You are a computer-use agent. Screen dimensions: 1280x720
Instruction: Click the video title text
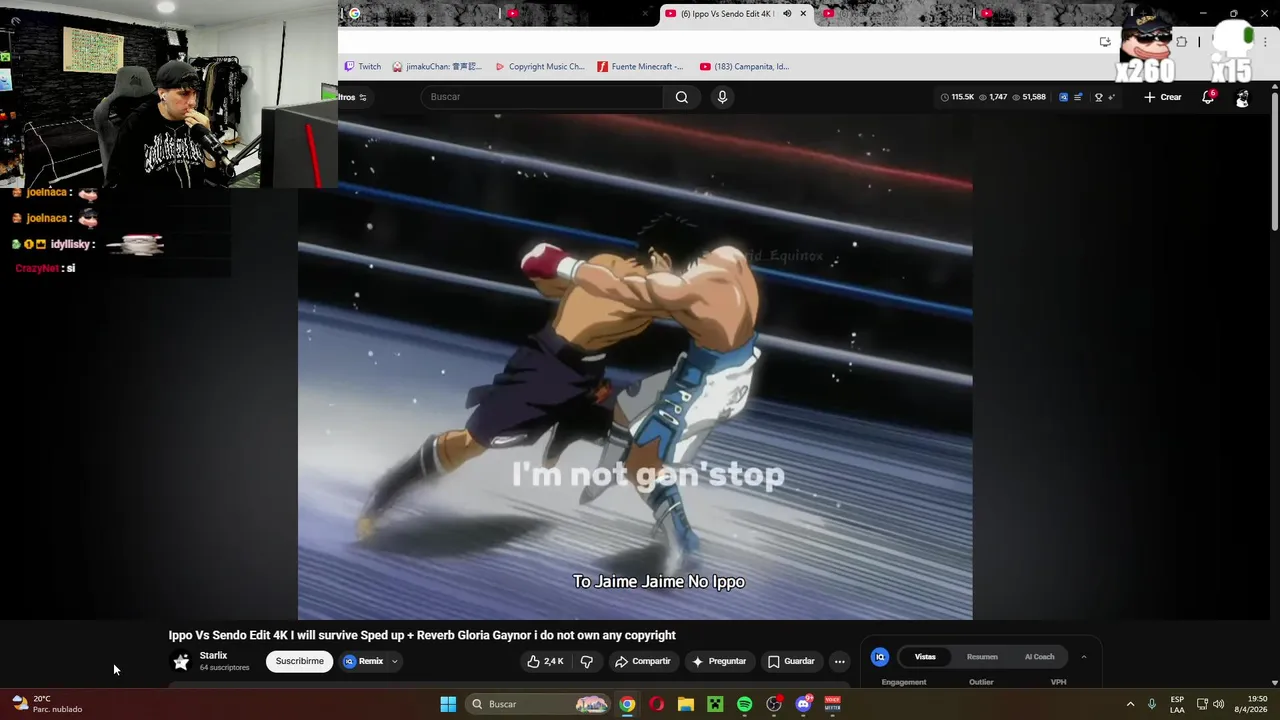click(422, 635)
